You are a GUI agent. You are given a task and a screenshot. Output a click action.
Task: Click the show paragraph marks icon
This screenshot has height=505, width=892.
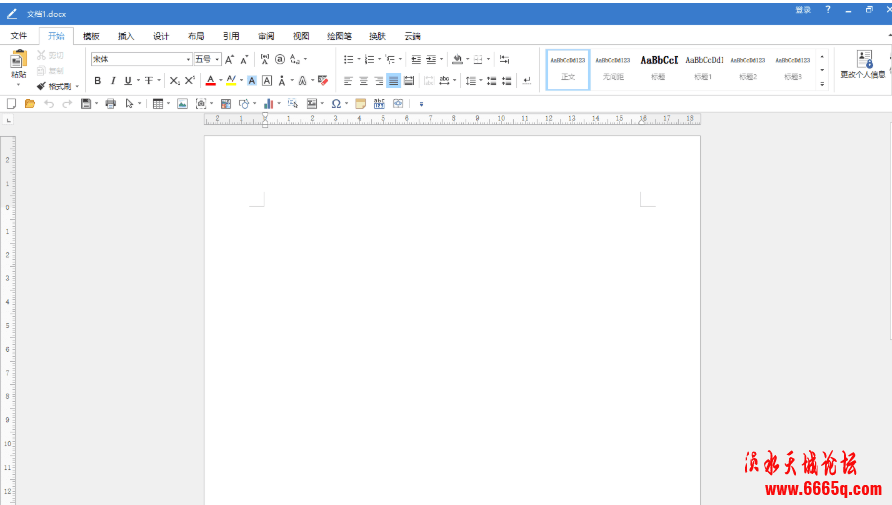[527, 81]
